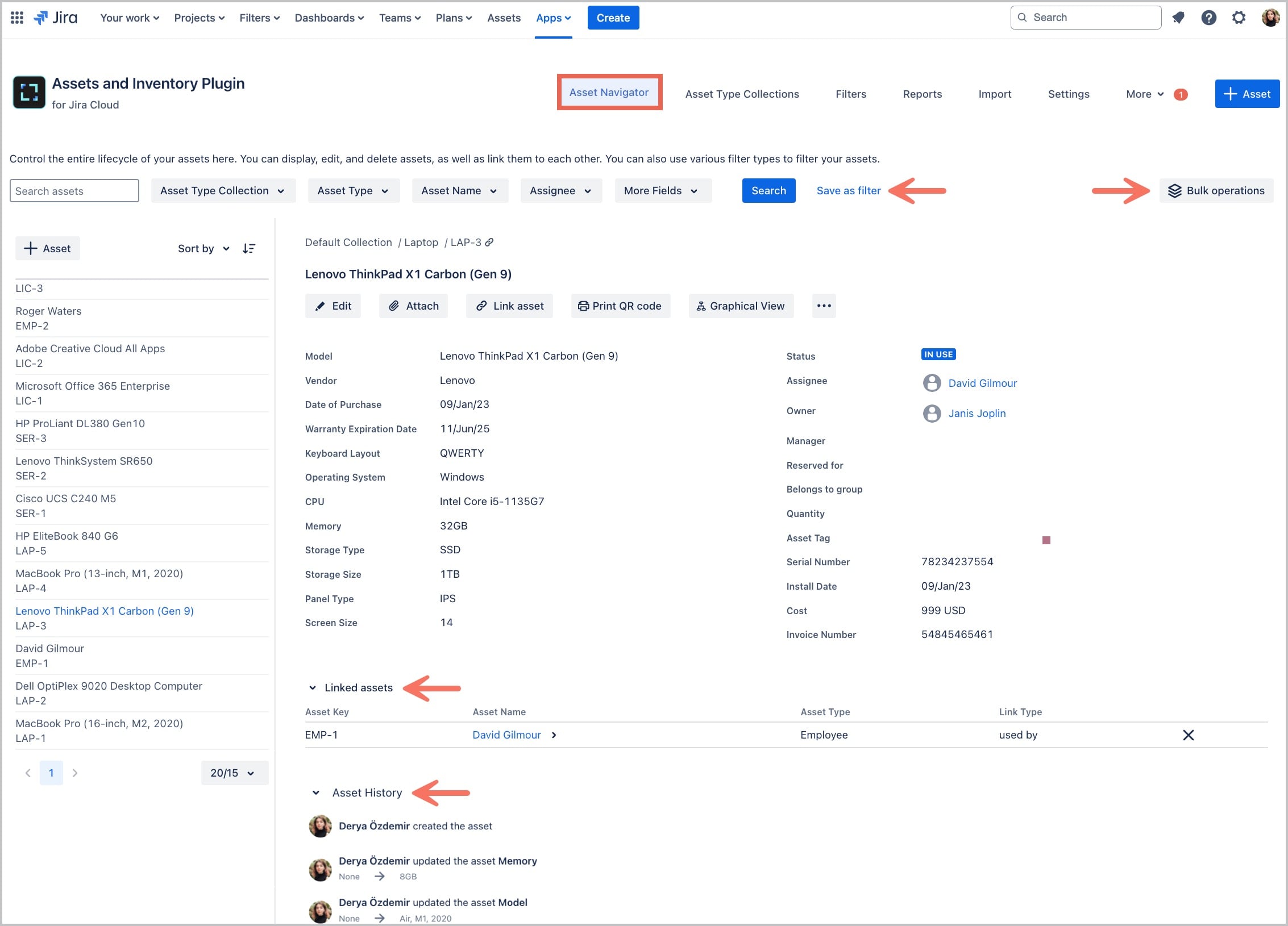
Task: Remove the EMP-1 linked asset
Action: [x=1188, y=735]
